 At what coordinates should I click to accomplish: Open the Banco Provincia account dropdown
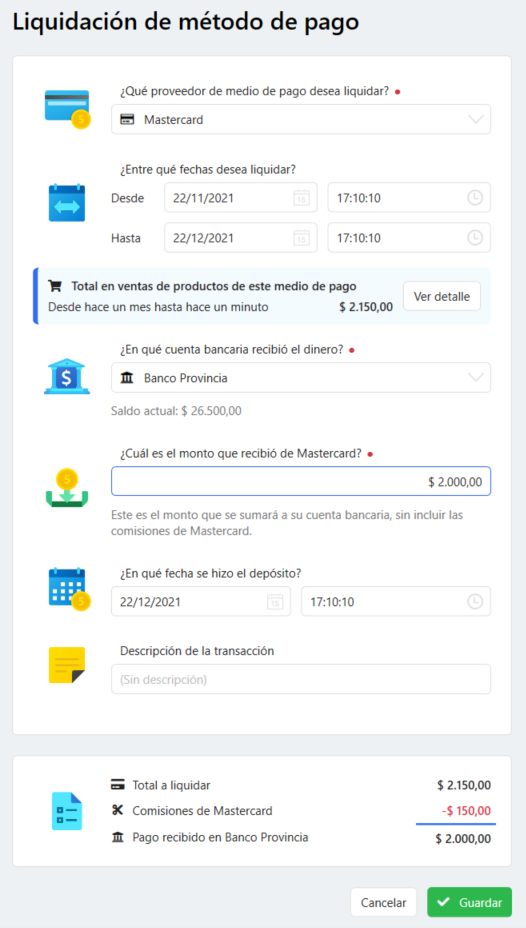tap(301, 378)
